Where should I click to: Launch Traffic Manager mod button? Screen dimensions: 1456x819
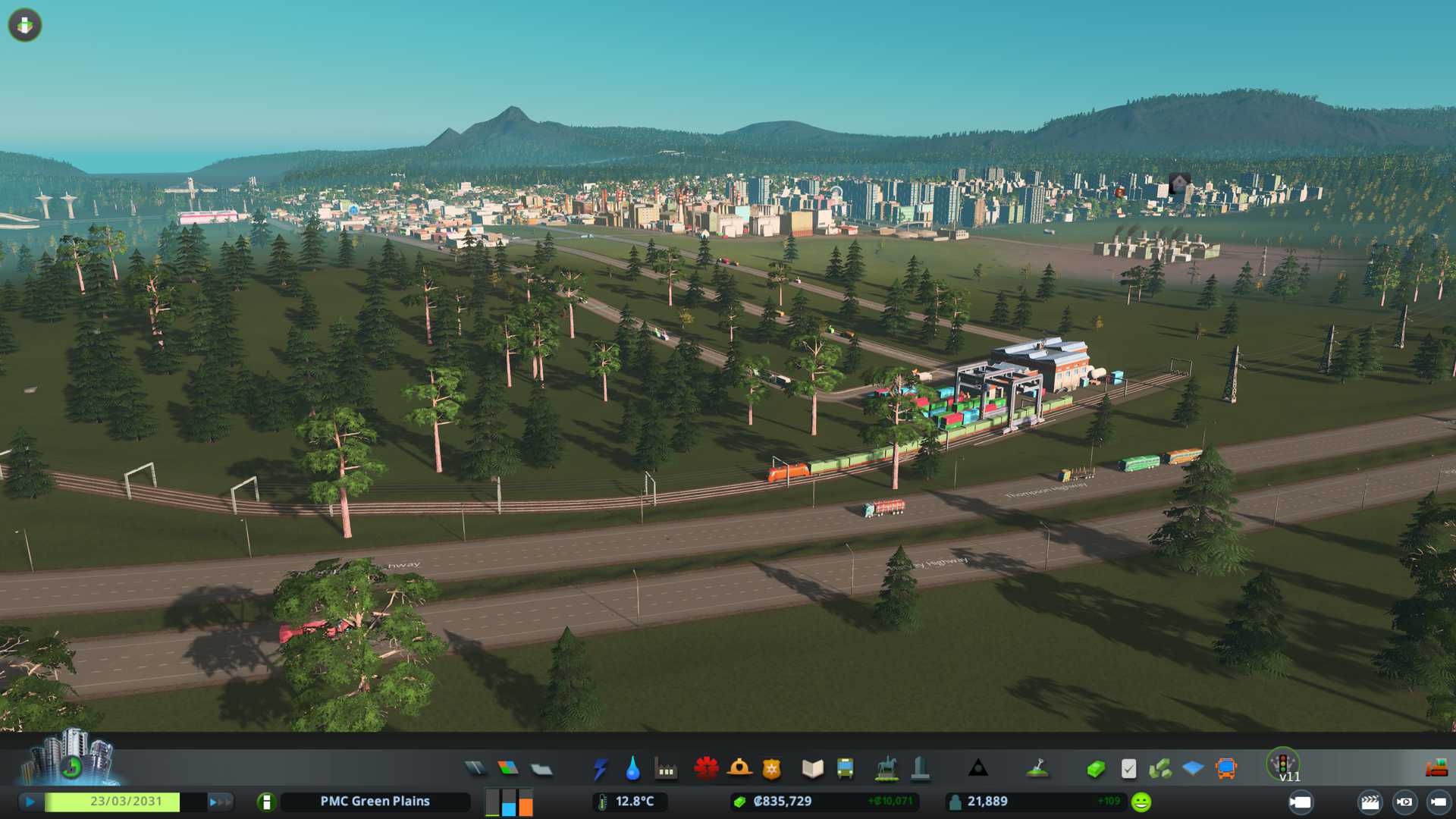click(x=1282, y=763)
